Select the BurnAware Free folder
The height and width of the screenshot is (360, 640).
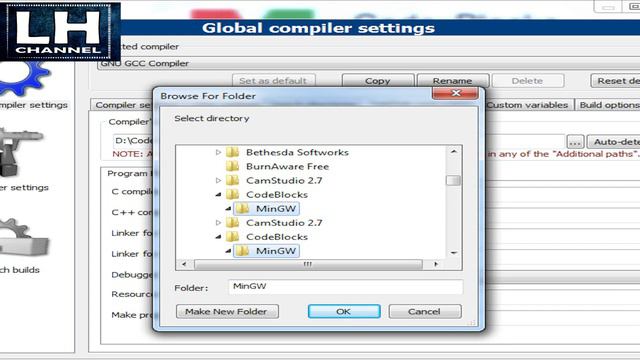point(287,167)
